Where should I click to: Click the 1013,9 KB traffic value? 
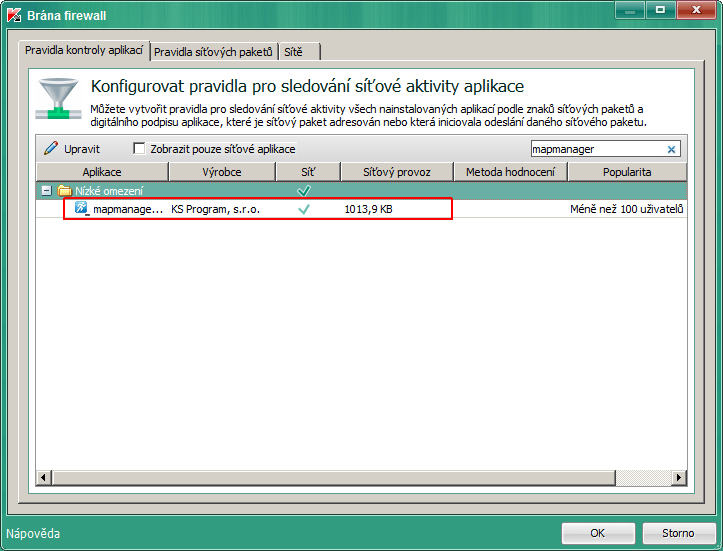(368, 209)
